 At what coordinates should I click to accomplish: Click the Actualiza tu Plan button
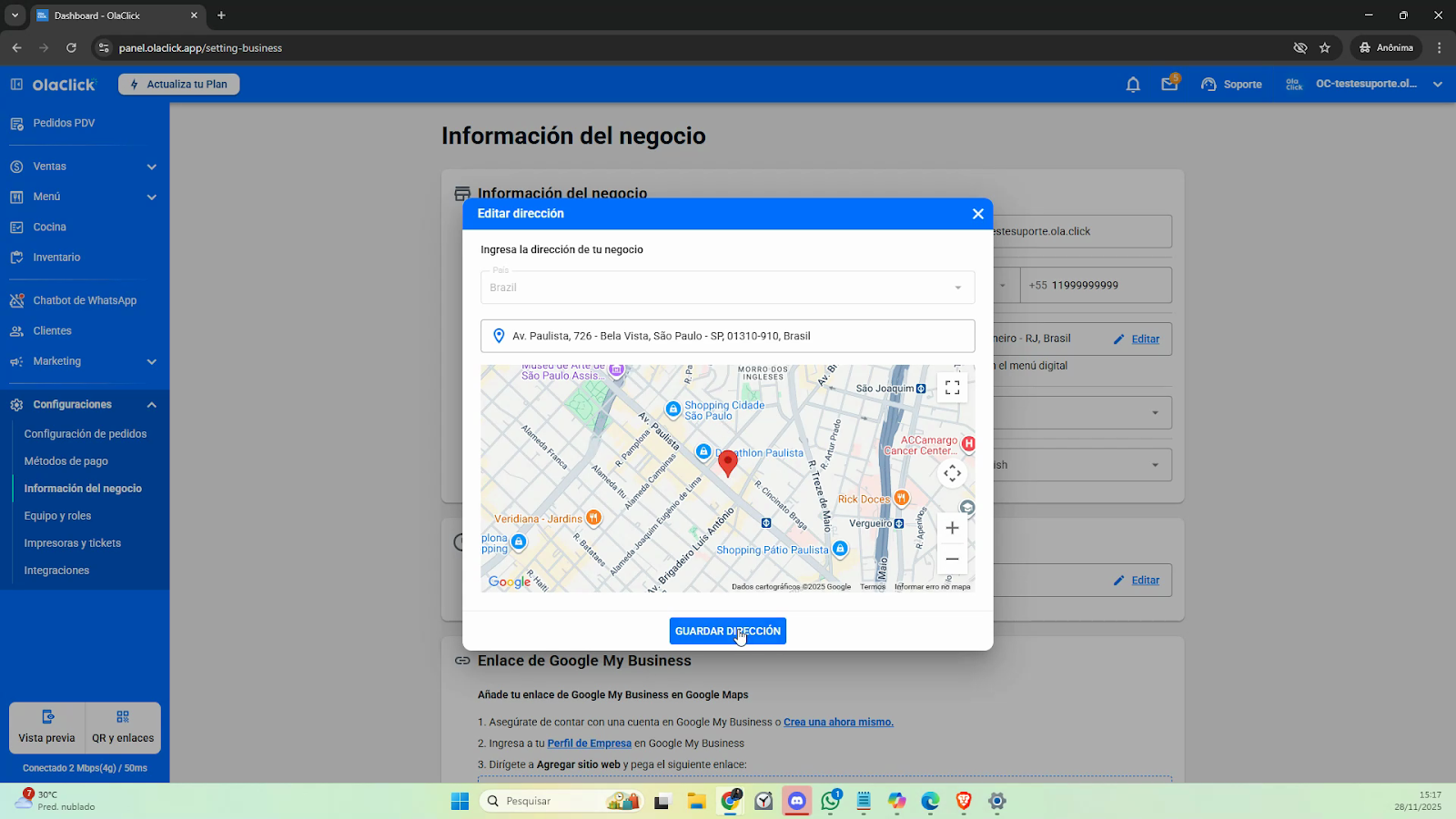point(179,85)
